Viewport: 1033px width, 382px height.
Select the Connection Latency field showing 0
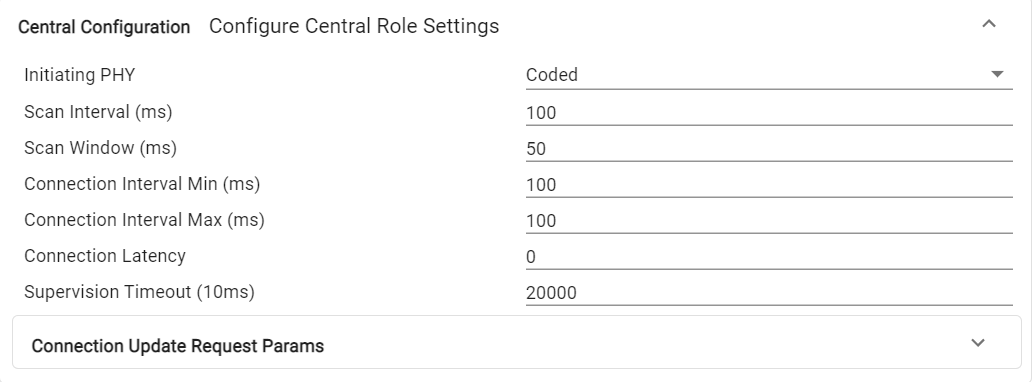pos(769,258)
